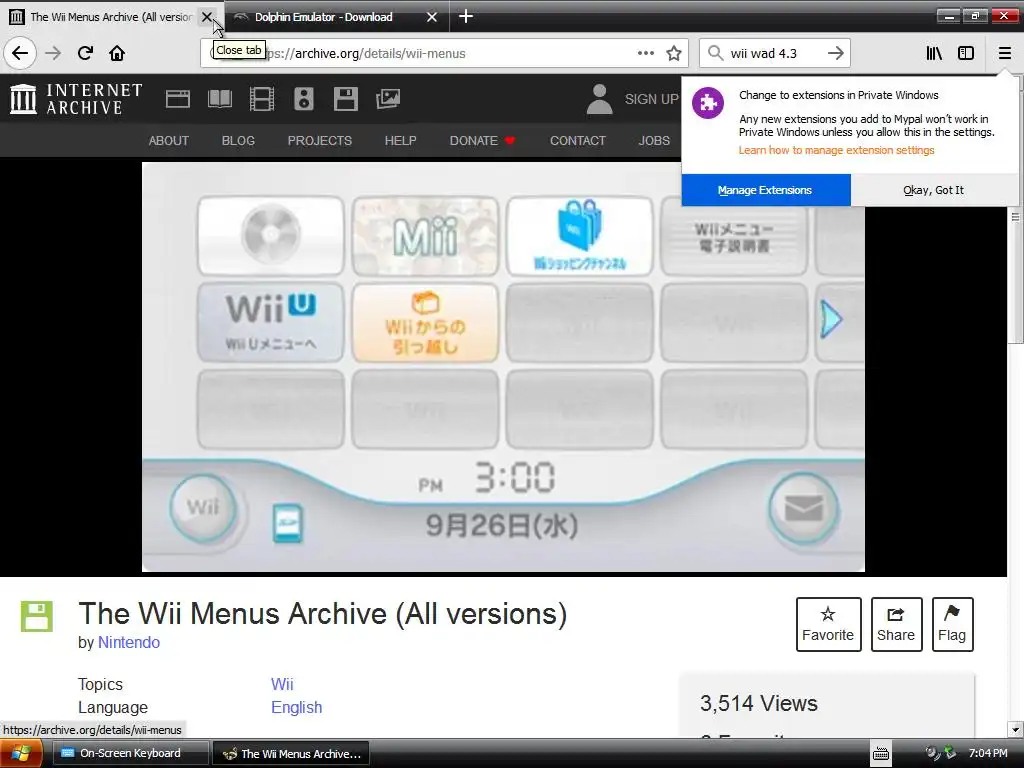The height and width of the screenshot is (768, 1024).
Task: Open the Web section icon
Action: (178, 99)
